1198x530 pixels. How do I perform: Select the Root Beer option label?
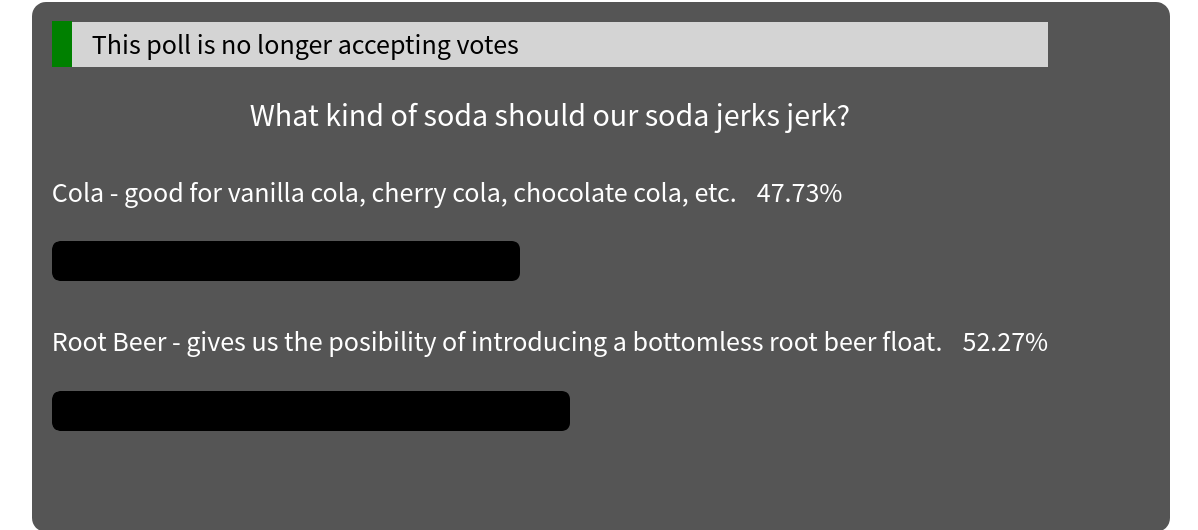pos(497,342)
